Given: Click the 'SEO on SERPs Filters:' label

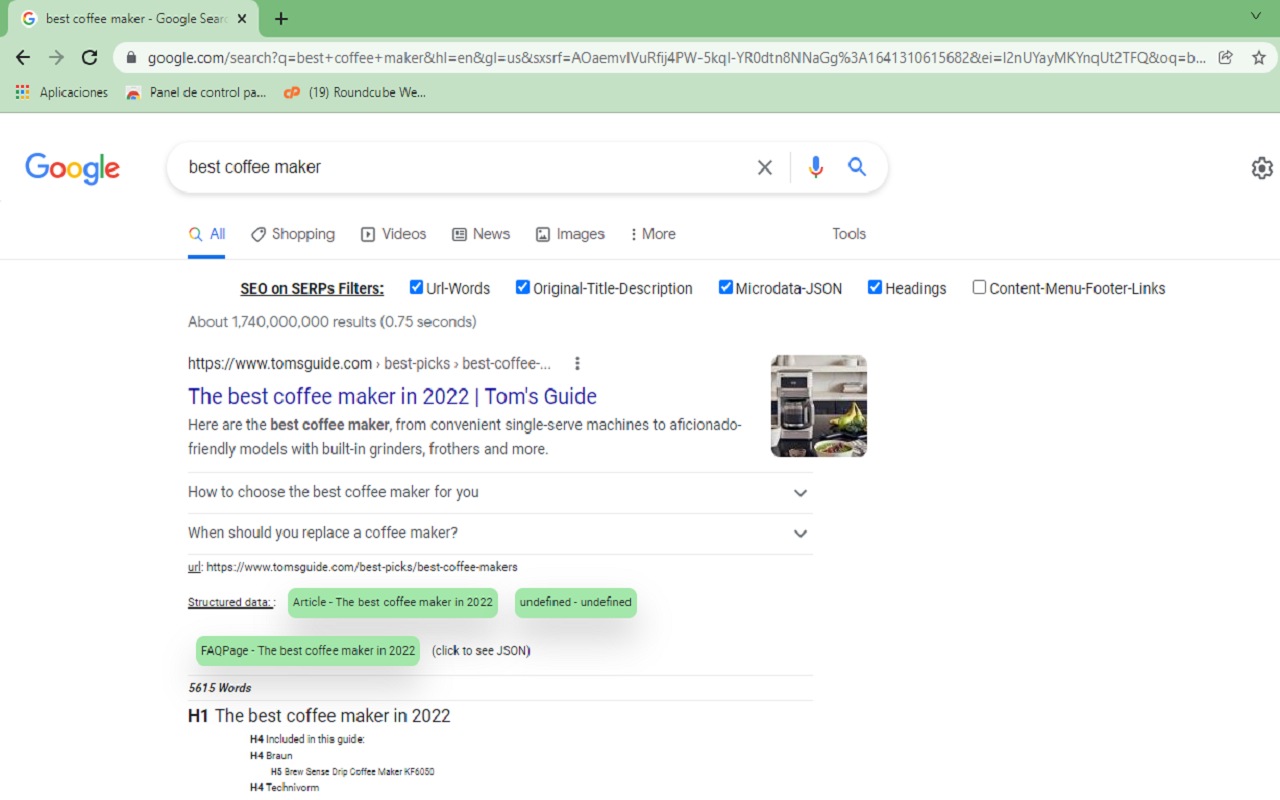Looking at the screenshot, I should pos(312,289).
